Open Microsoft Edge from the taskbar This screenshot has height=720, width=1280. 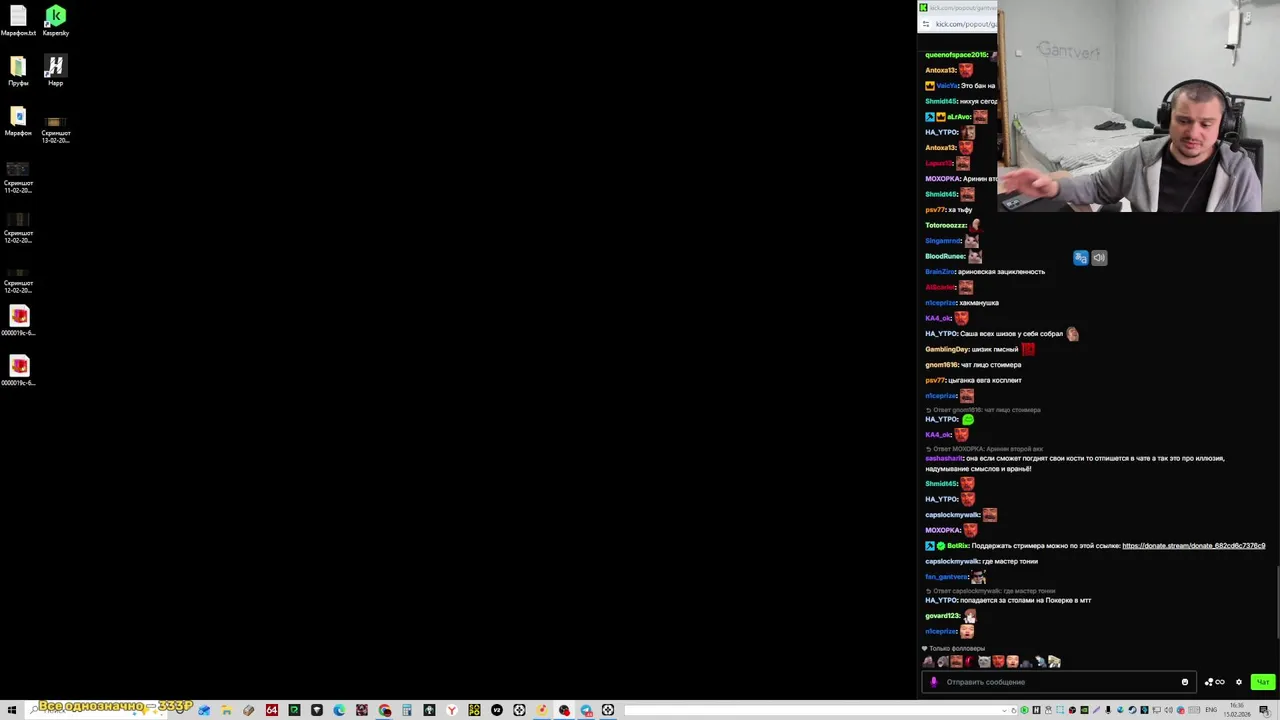click(x=339, y=710)
